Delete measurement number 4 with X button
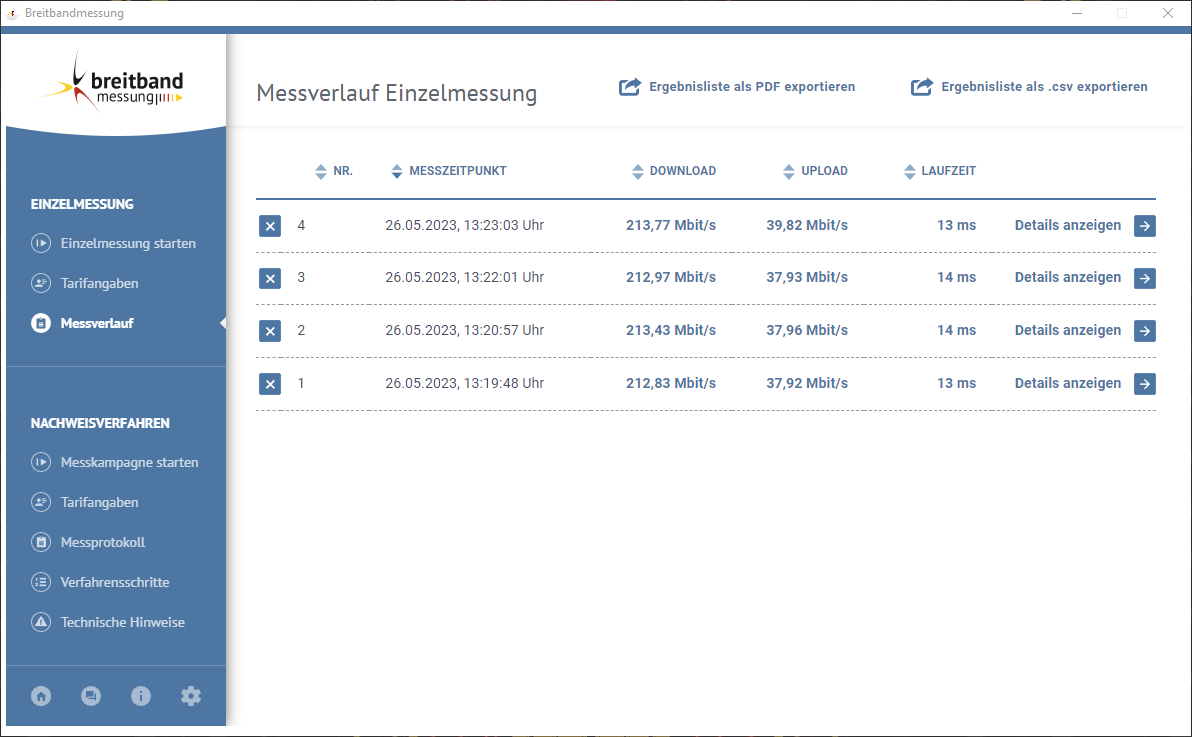 270,226
